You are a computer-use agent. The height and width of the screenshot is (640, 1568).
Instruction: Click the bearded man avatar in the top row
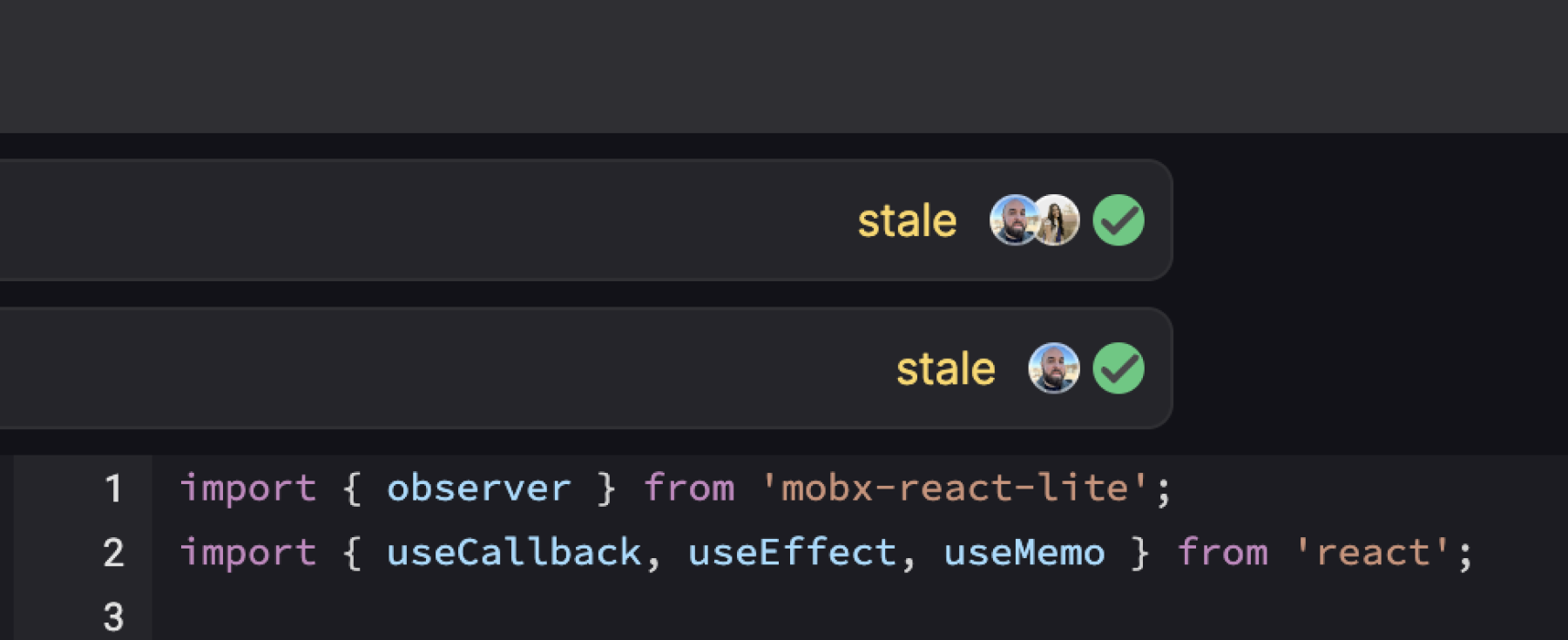(x=1012, y=220)
